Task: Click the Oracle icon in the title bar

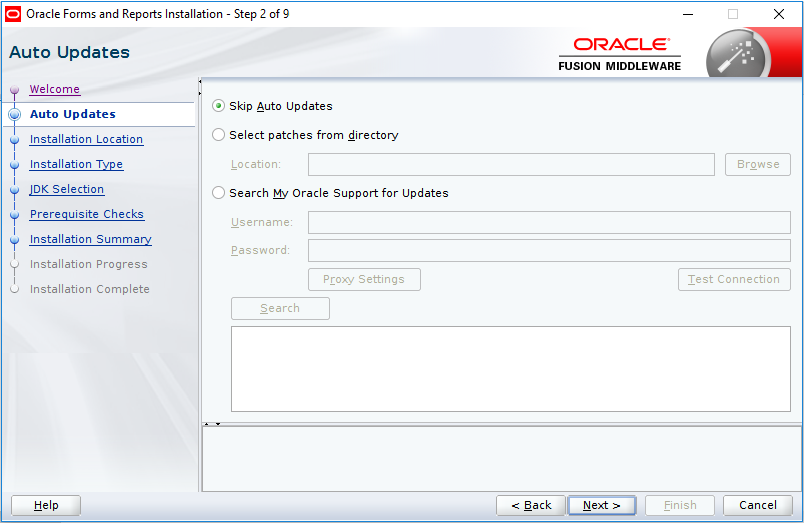Action: coord(13,14)
